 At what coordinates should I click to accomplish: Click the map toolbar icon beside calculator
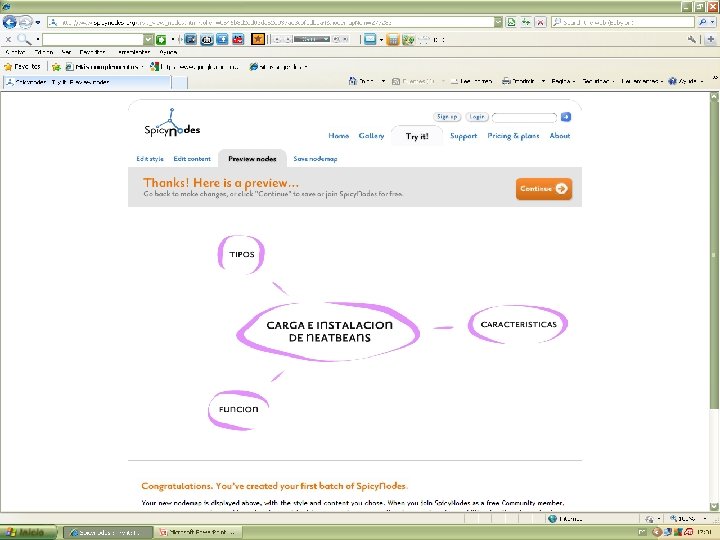coord(408,40)
